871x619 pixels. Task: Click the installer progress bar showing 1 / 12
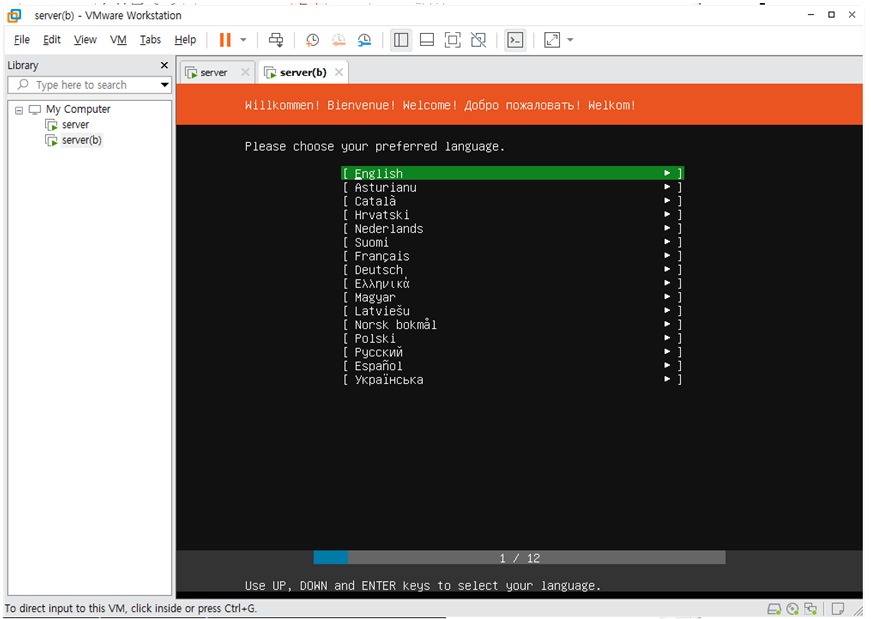[x=519, y=558]
